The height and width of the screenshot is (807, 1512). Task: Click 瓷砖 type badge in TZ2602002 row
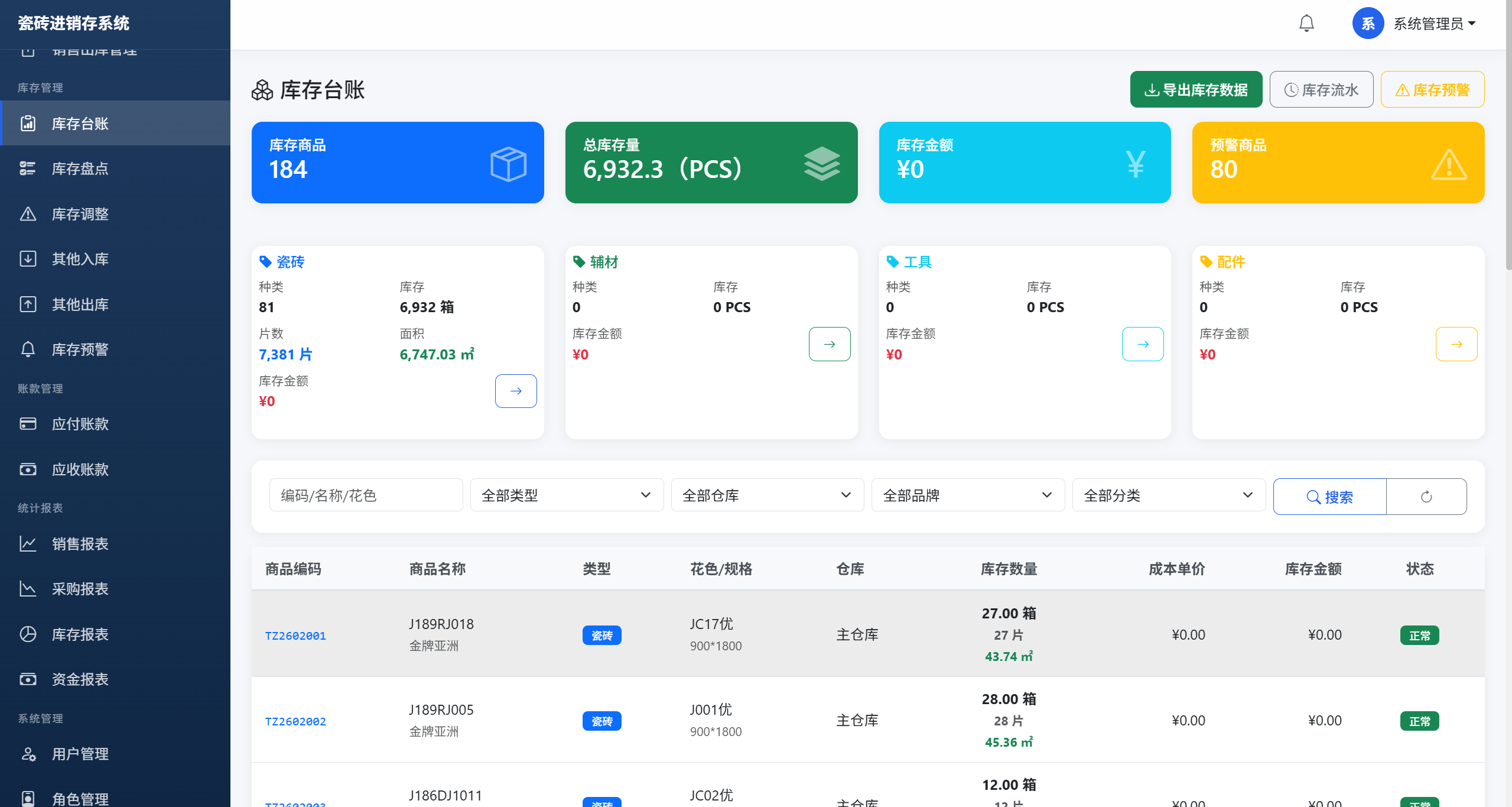tap(601, 721)
